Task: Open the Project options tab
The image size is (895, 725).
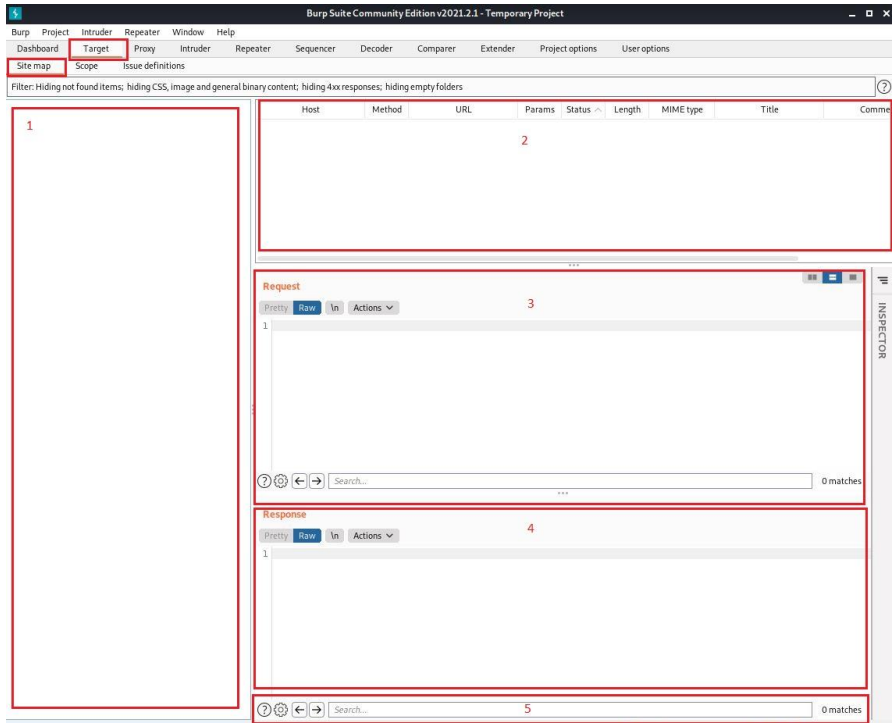Action: click(568, 49)
